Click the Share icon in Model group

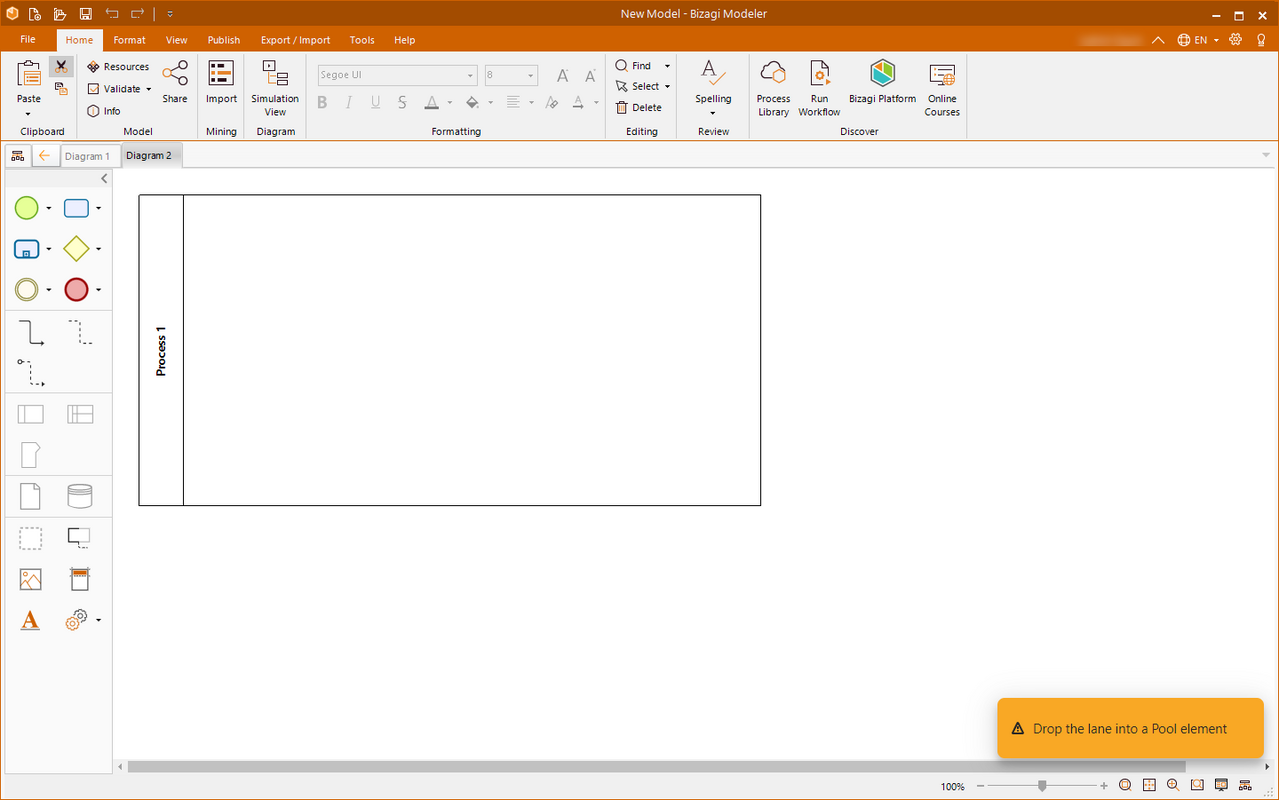(x=175, y=82)
